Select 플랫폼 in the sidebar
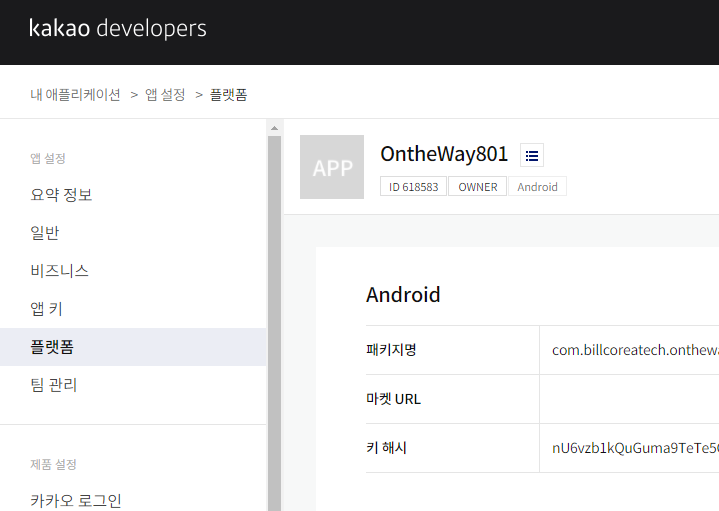Screen dimensions: 719x511 [133, 347]
